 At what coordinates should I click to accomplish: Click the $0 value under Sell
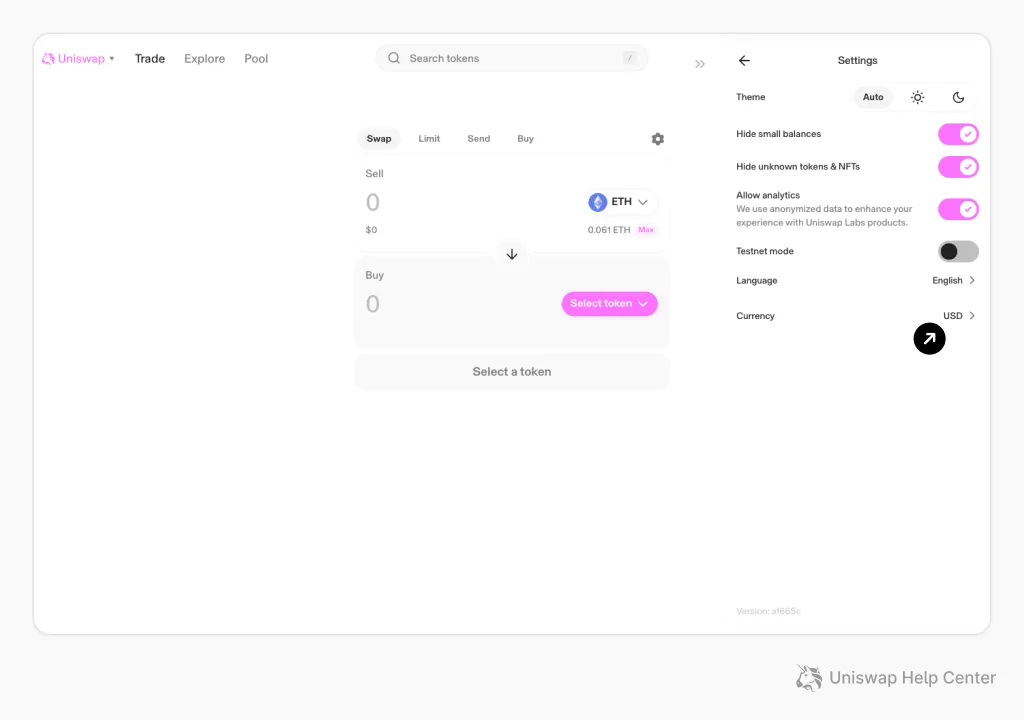371,230
